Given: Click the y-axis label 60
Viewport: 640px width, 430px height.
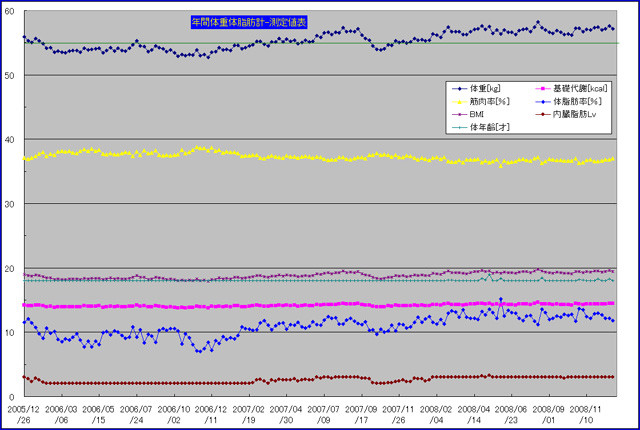Looking at the screenshot, I should pyautogui.click(x=9, y=11).
